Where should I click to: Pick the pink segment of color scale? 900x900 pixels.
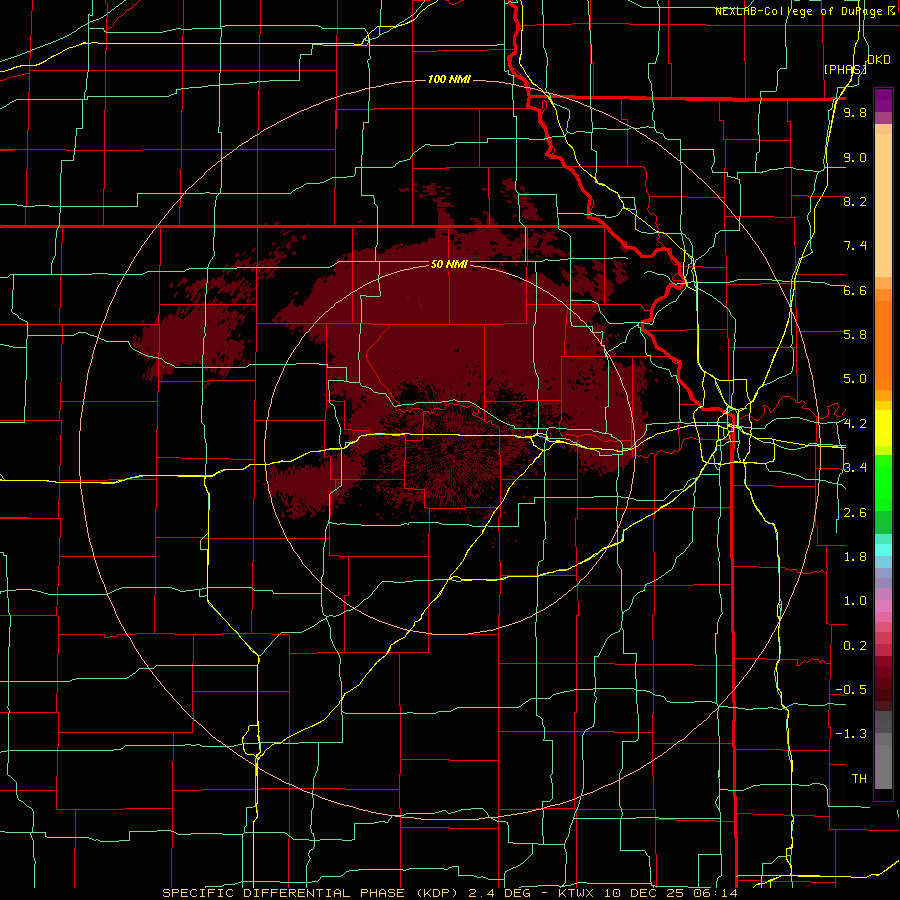[883, 606]
